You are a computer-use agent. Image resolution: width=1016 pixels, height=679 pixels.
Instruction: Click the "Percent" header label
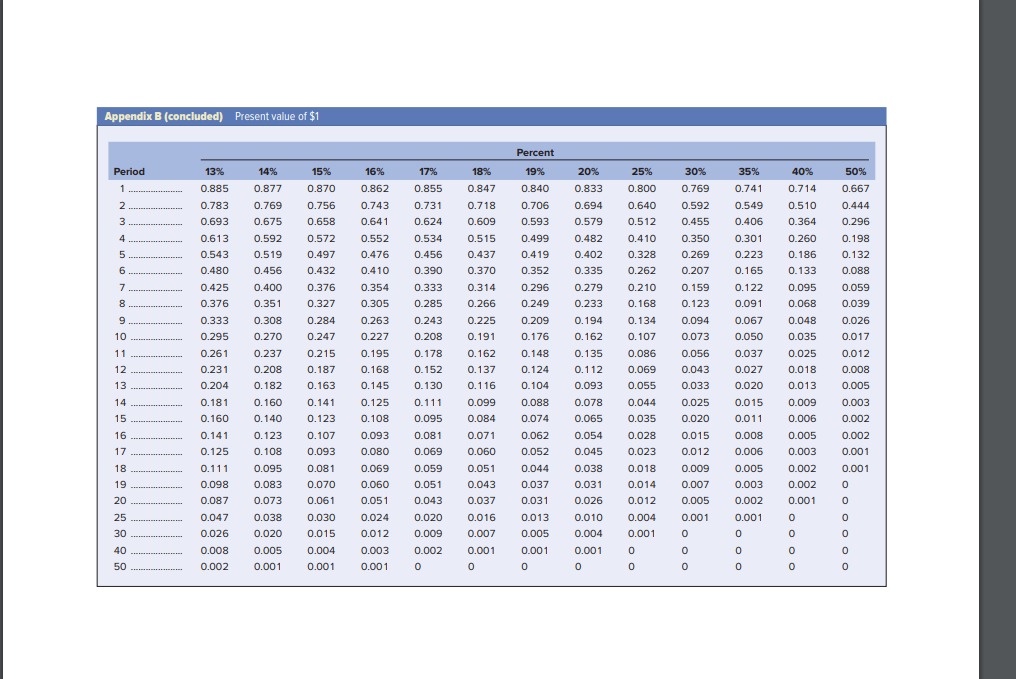click(x=535, y=153)
